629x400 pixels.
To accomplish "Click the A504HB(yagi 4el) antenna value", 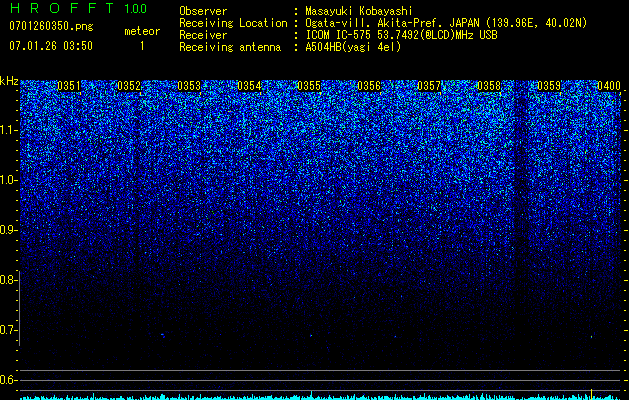I will point(353,47).
